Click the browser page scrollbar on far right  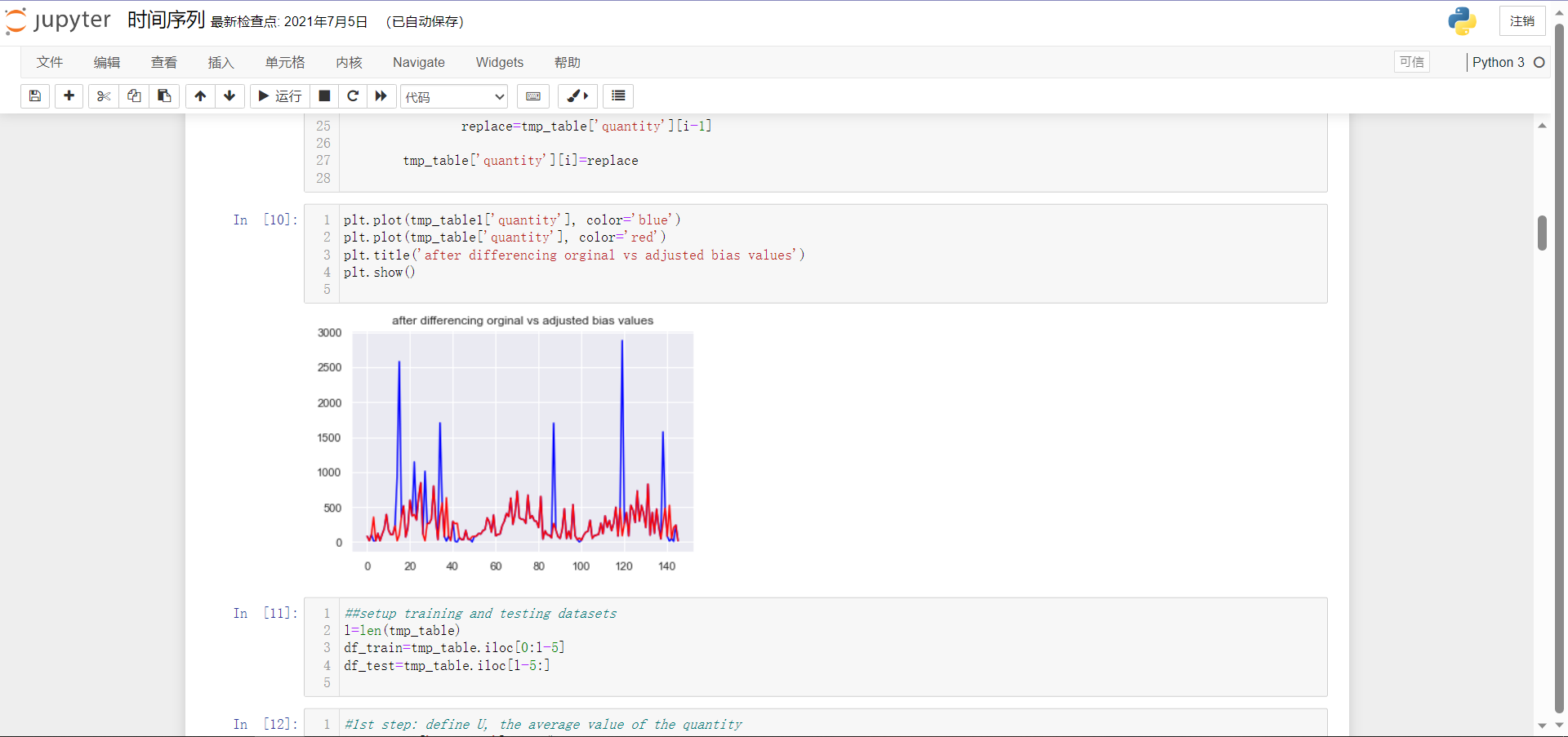(x=1559, y=368)
